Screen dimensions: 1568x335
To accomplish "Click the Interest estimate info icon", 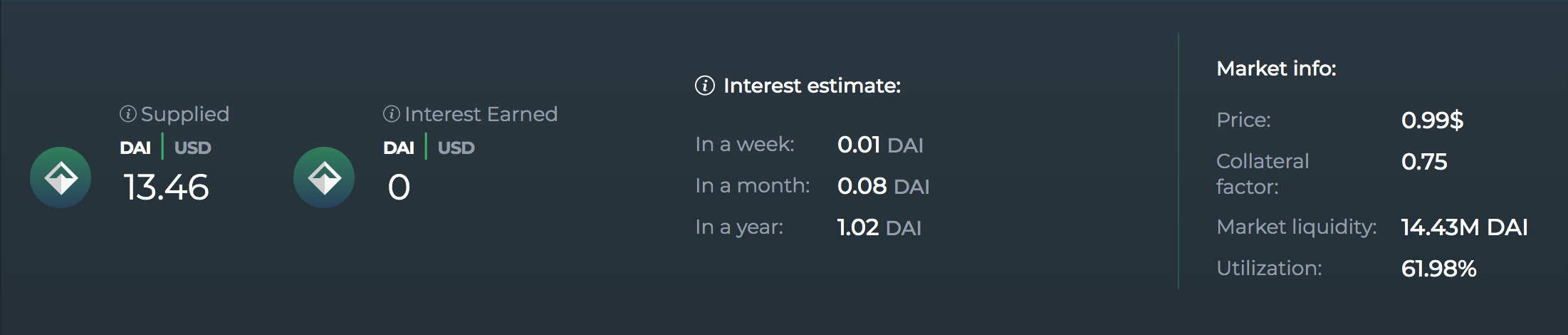I will (x=704, y=86).
